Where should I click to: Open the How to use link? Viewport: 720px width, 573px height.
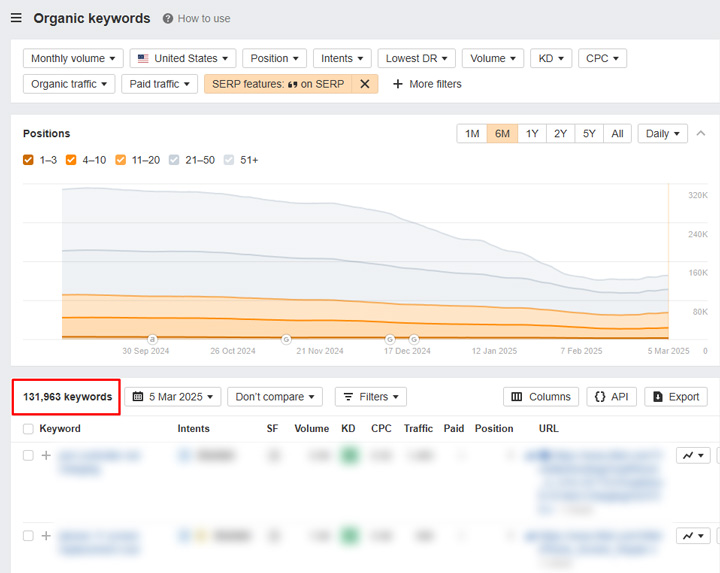point(204,18)
